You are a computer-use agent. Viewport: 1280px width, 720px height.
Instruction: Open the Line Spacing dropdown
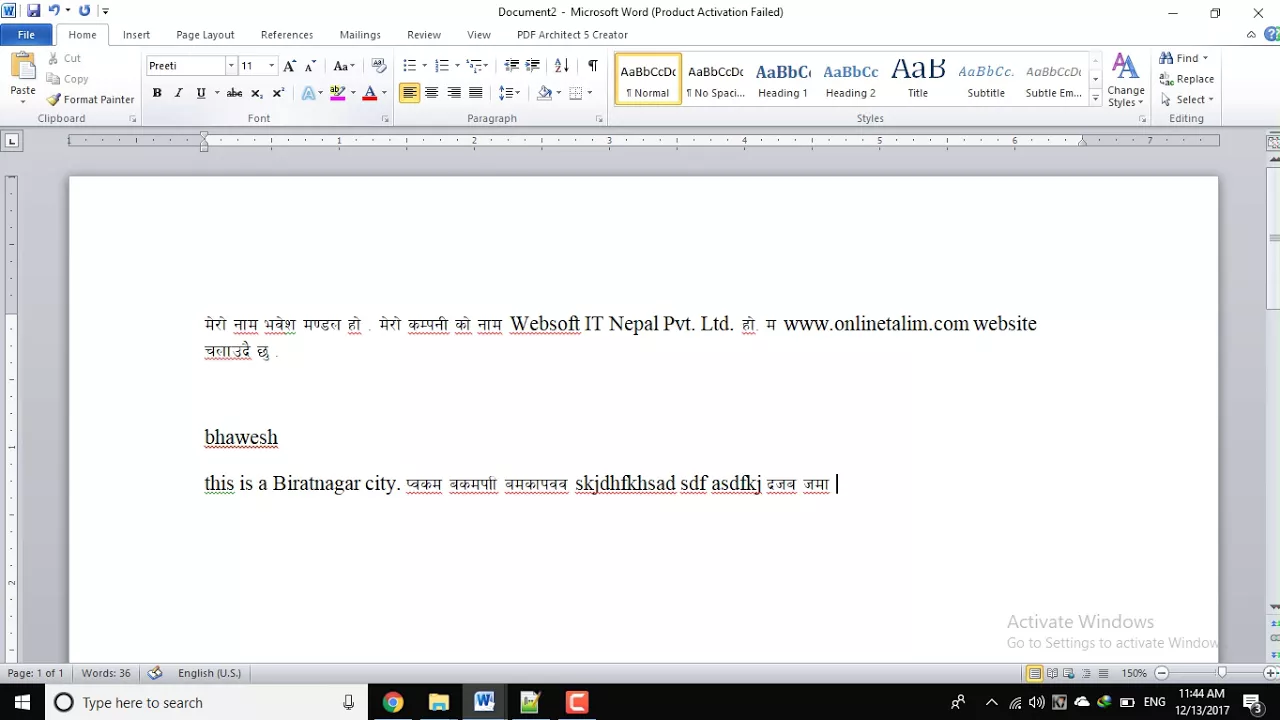[510, 93]
